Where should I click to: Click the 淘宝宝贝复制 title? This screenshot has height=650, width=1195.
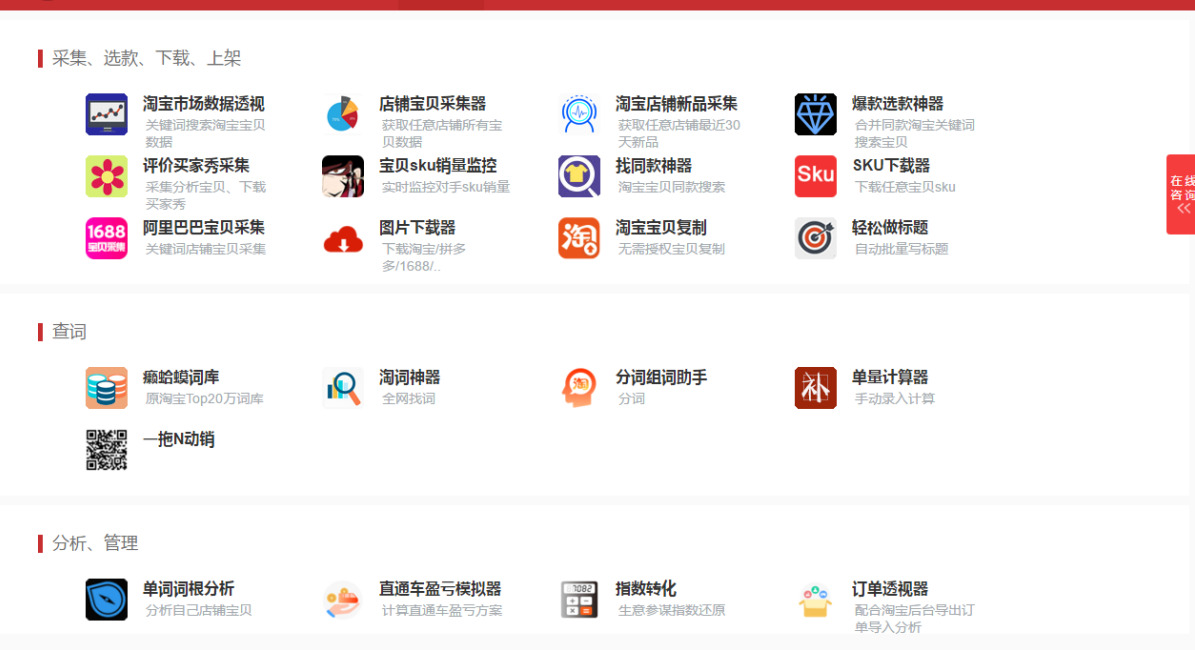[661, 227]
